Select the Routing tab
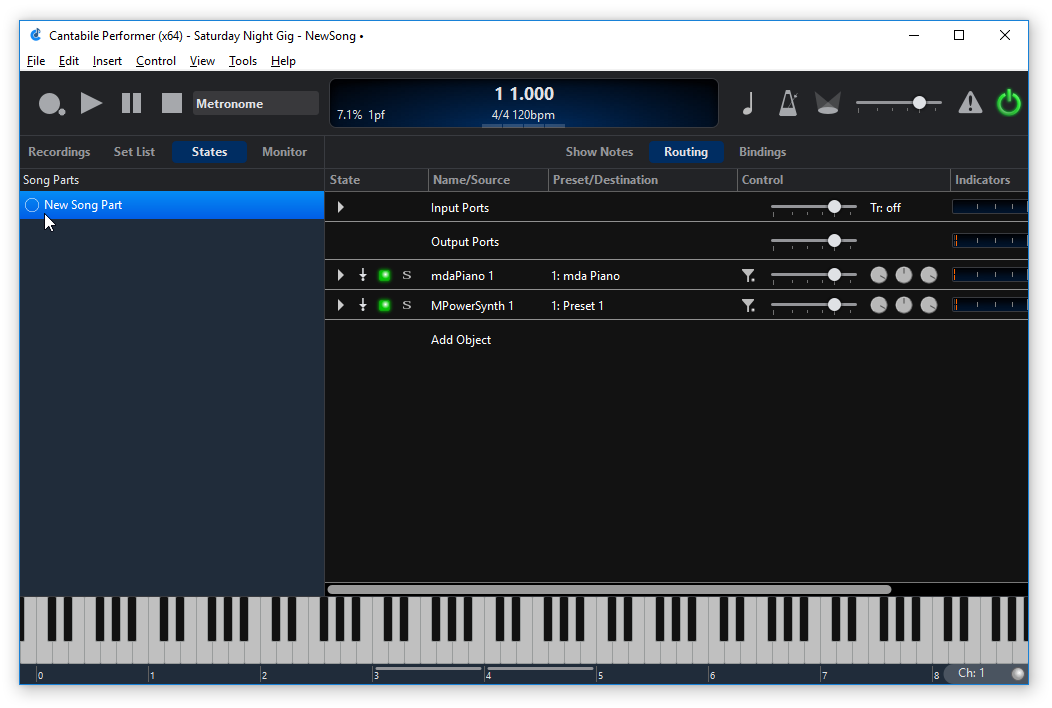The image size is (1052, 708). click(x=686, y=152)
